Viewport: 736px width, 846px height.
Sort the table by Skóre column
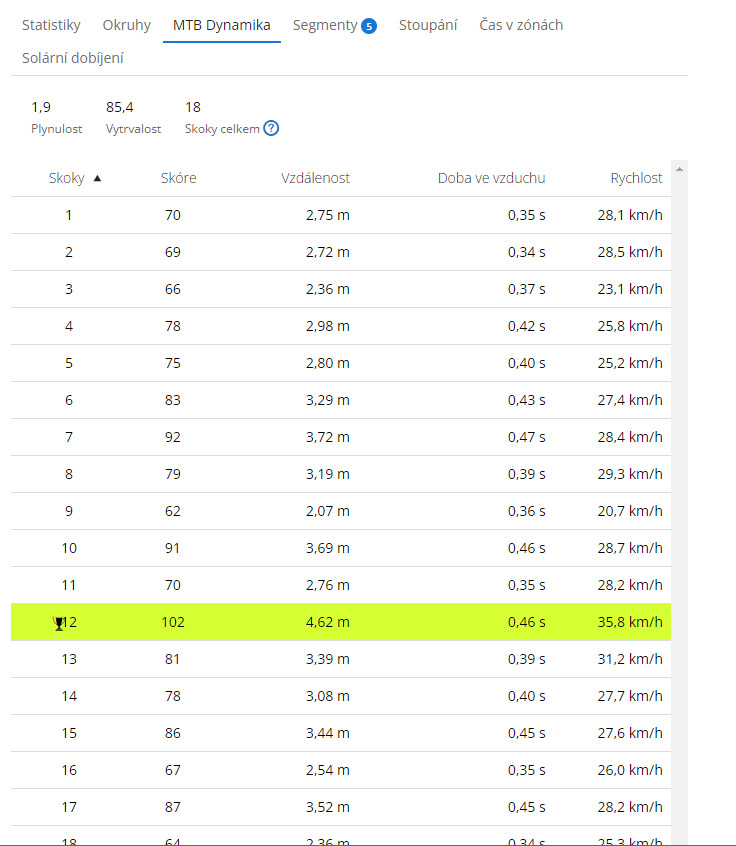click(178, 178)
